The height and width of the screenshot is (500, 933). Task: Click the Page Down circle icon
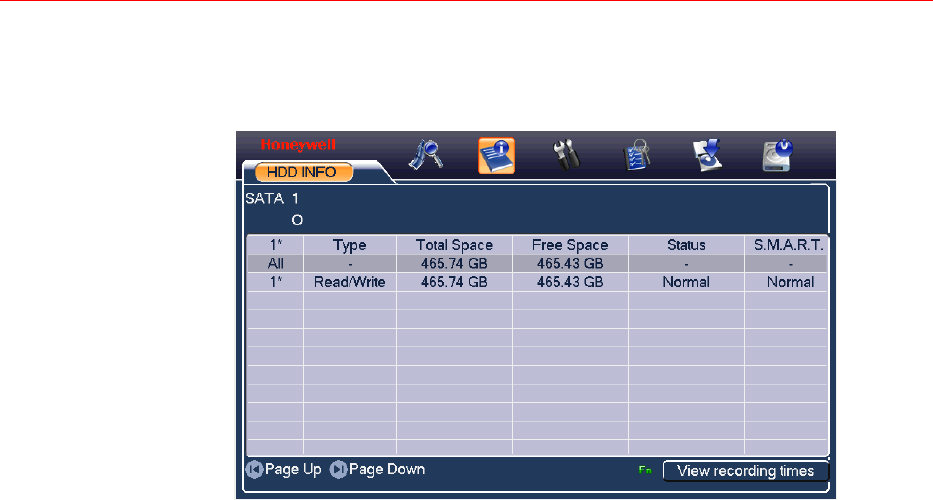339,470
